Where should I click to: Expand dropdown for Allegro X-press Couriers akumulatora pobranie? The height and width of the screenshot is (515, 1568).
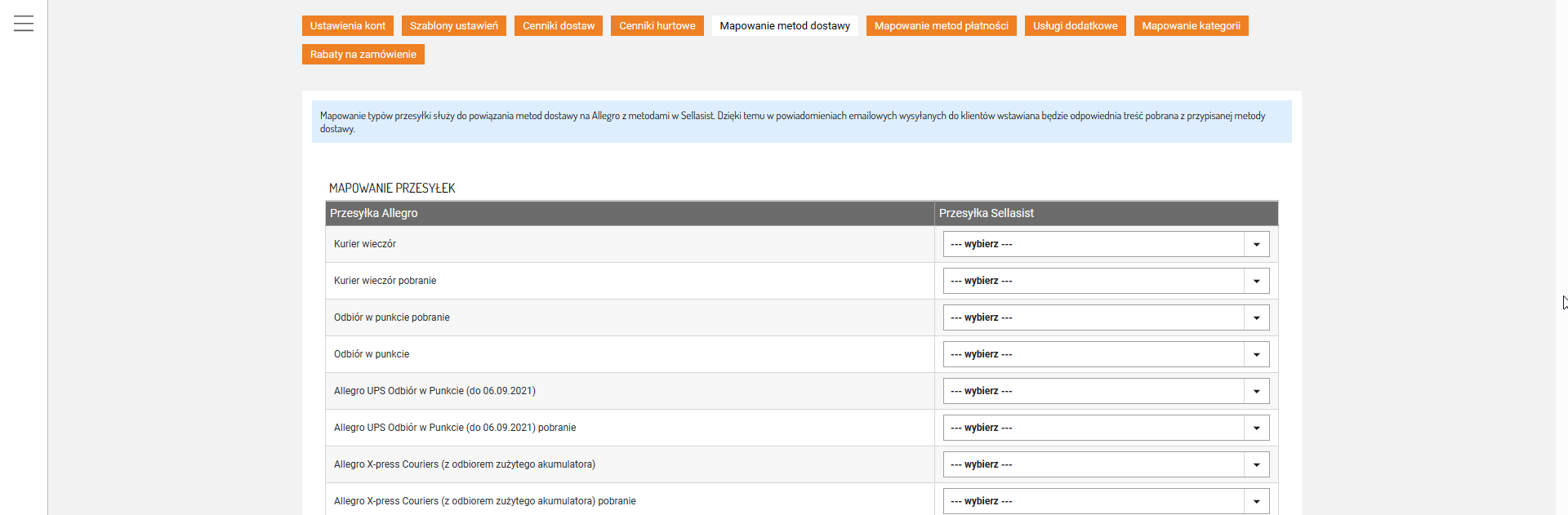click(1107, 501)
